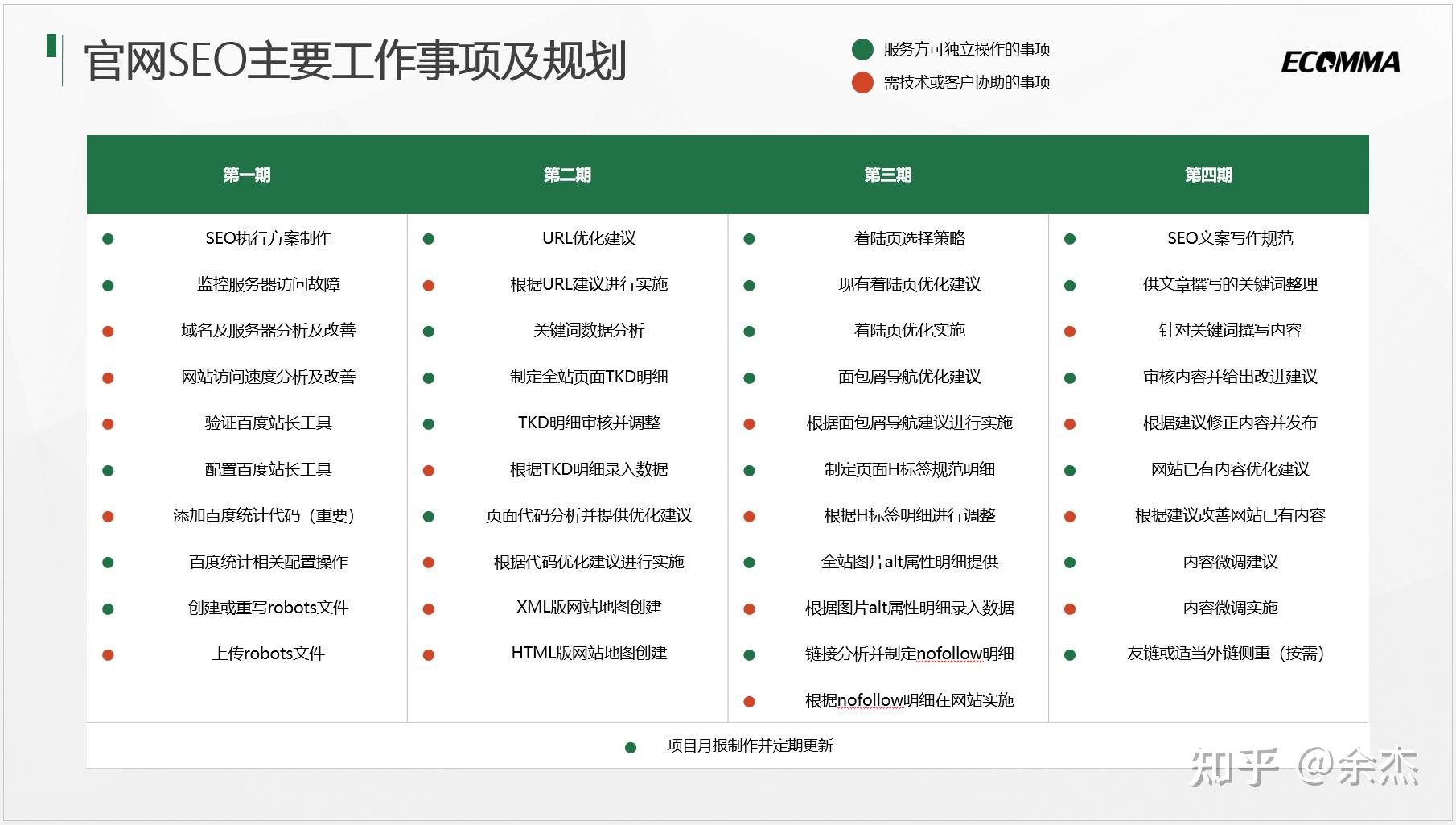
Task: Click the item 域名及服务器分析及改善
Action: [x=269, y=330]
